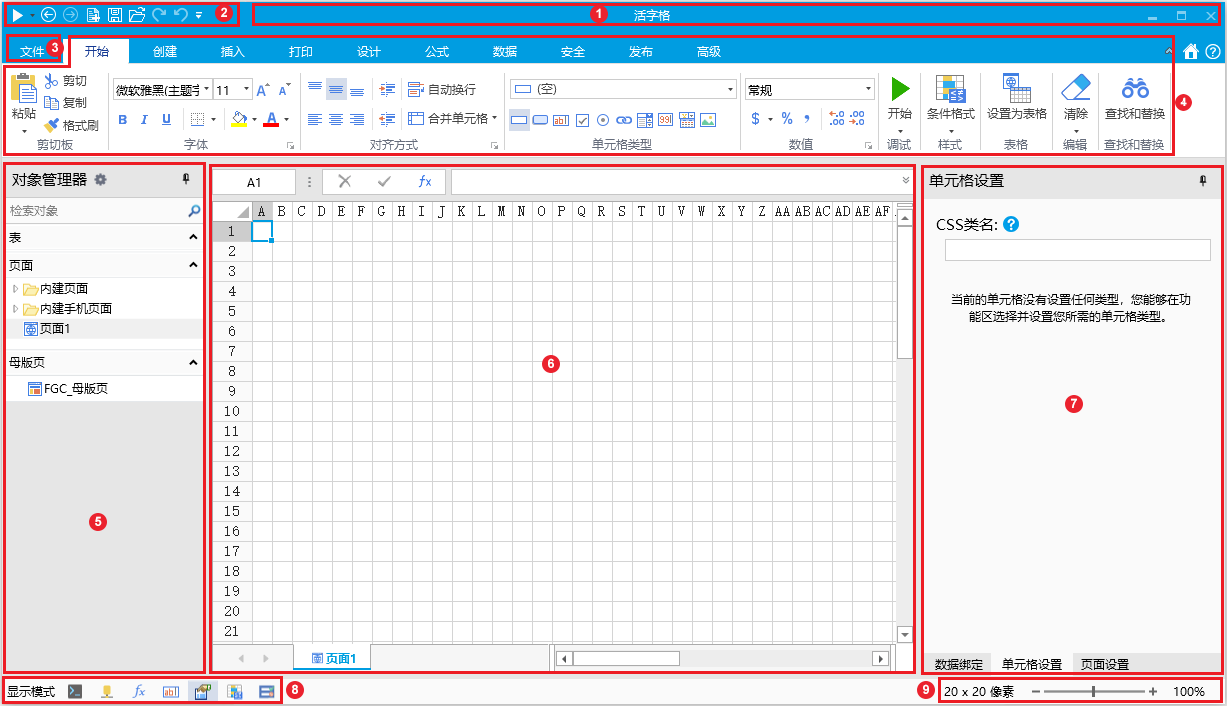The height and width of the screenshot is (706, 1227).
Task: Toggle italic formatting
Action: (144, 120)
